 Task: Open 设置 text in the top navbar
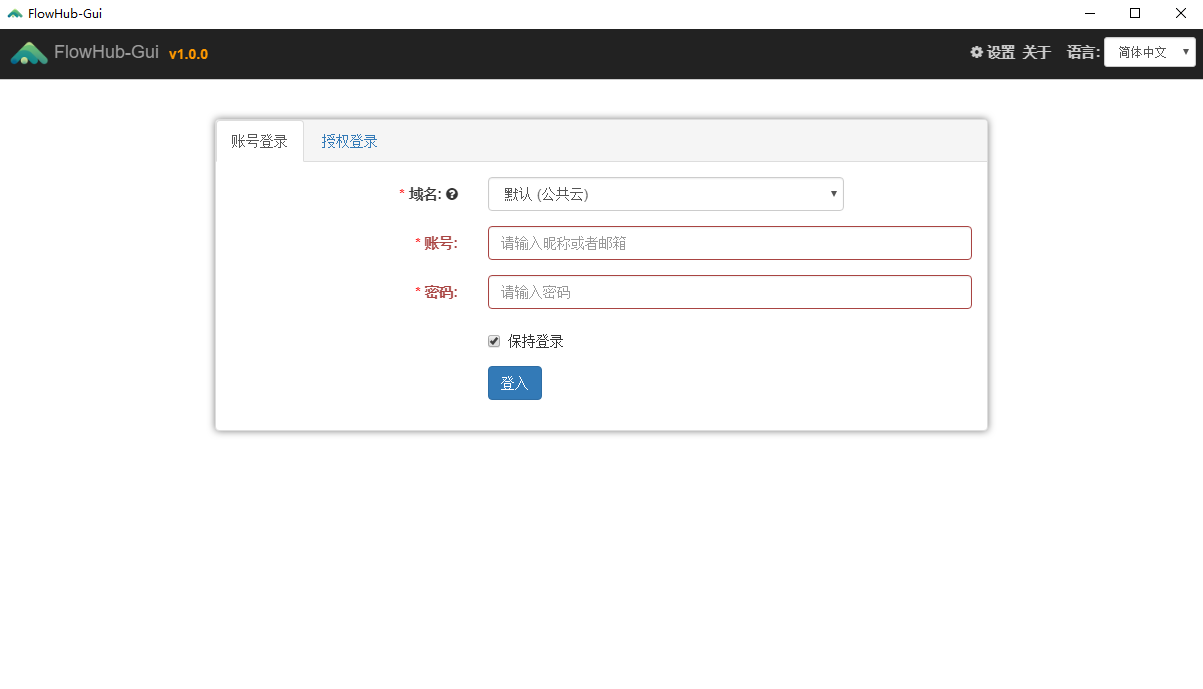(x=1000, y=52)
